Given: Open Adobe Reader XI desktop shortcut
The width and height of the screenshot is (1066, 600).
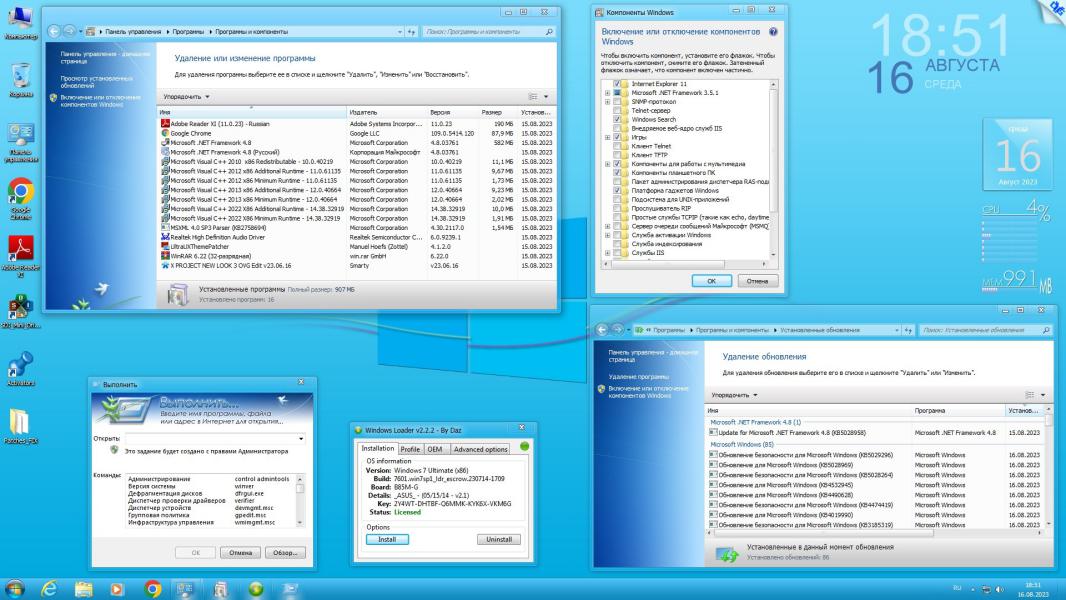Looking at the screenshot, I should (20, 257).
